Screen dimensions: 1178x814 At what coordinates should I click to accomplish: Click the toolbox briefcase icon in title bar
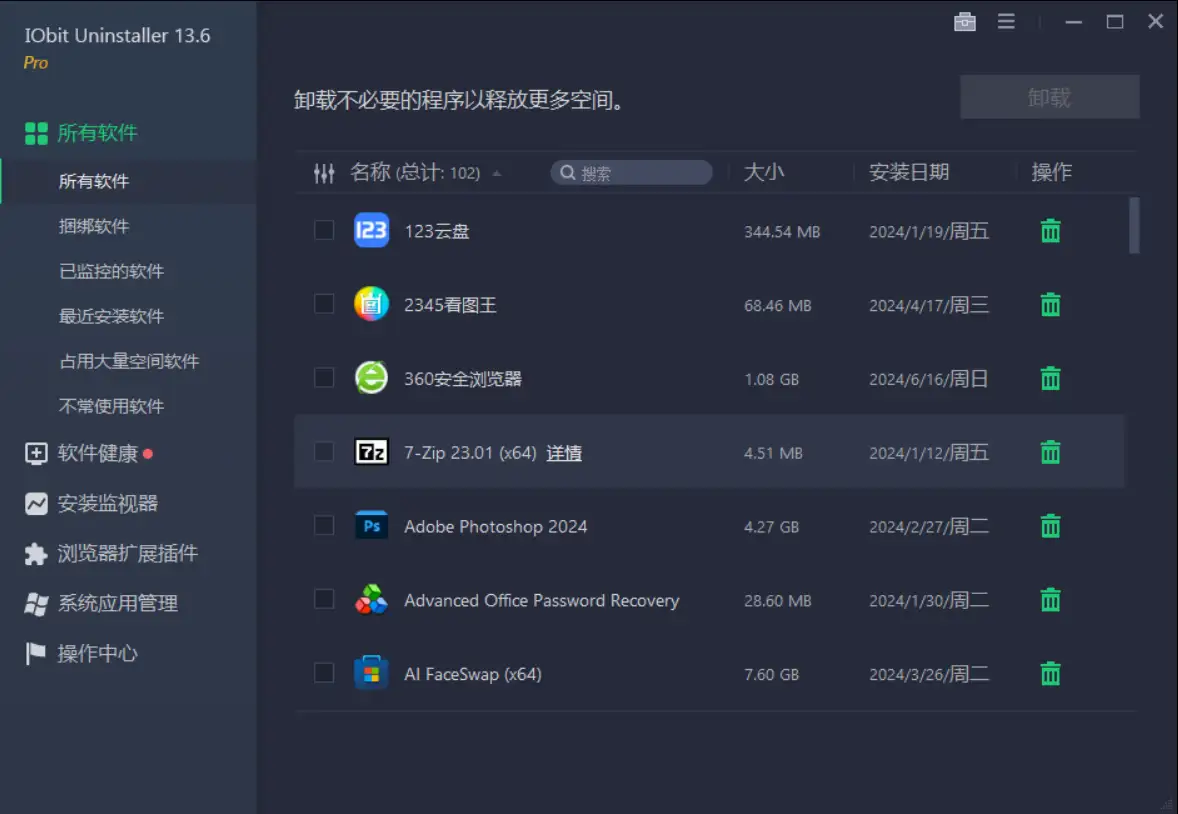964,22
